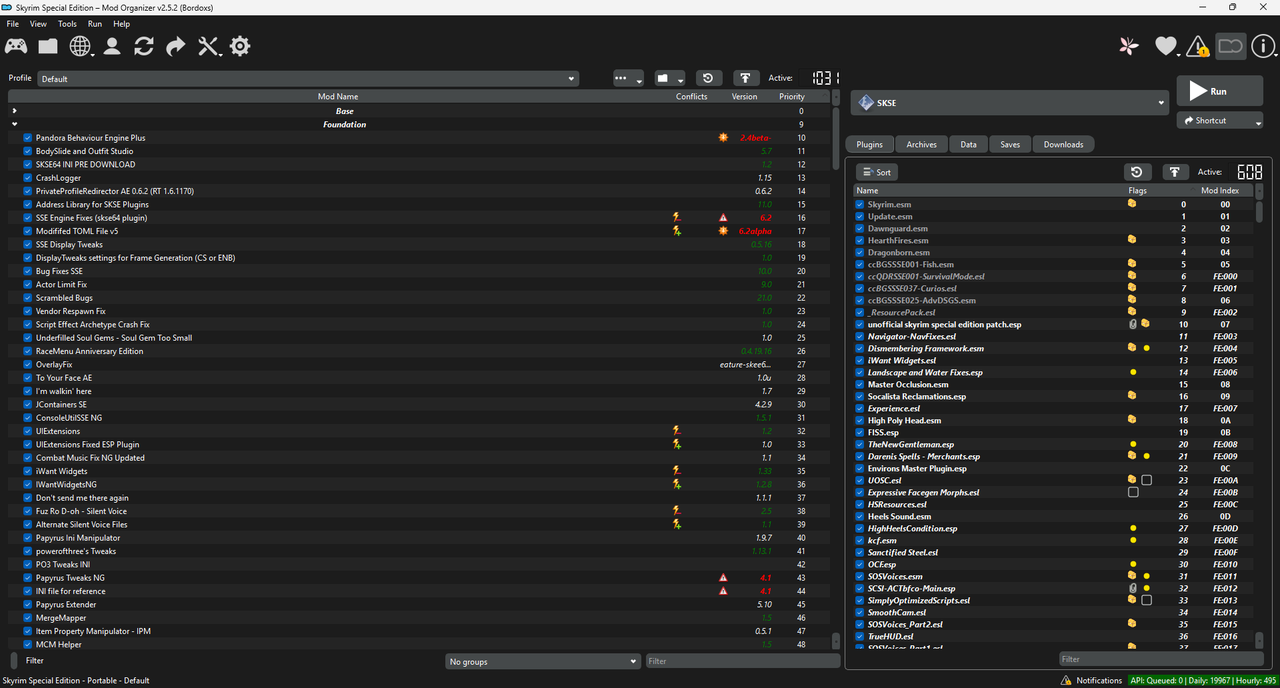This screenshot has width=1280, height=688.
Task: Open the No groups dropdown
Action: point(543,661)
